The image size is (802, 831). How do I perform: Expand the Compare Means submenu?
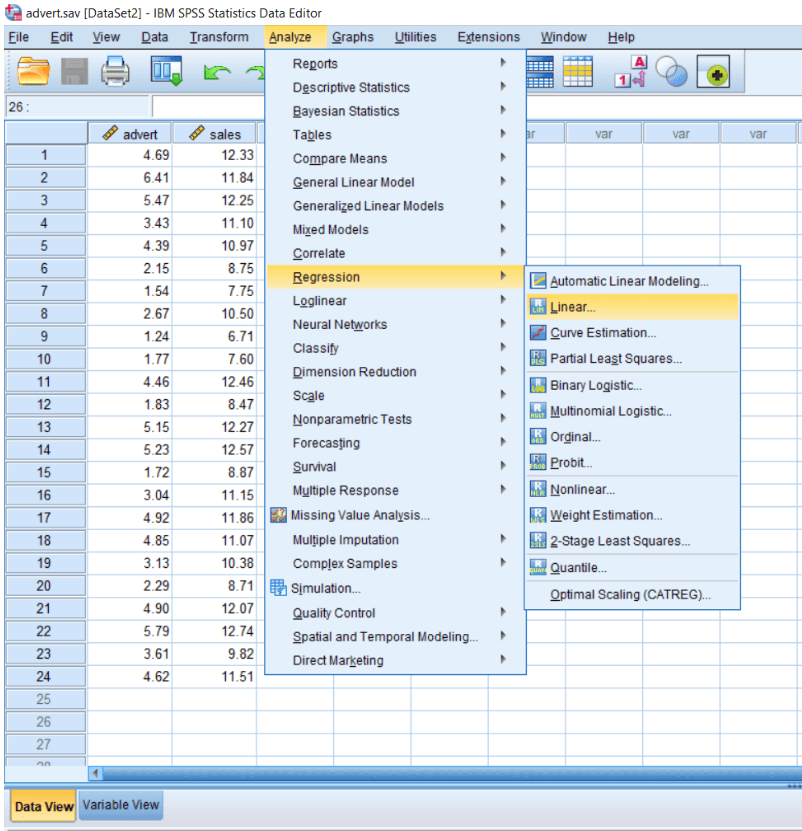tap(342, 158)
